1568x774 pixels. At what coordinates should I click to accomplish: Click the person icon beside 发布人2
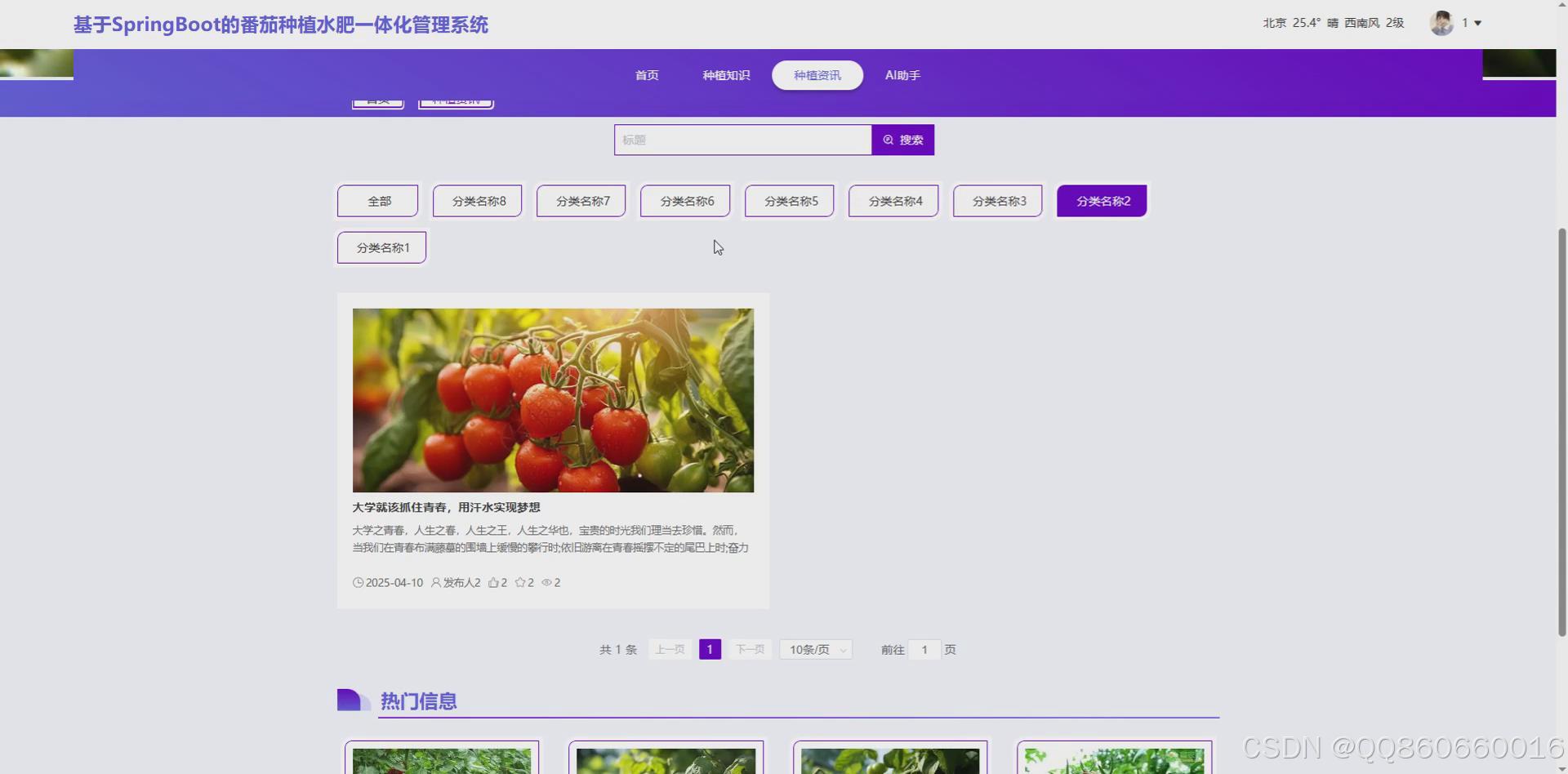[436, 583]
